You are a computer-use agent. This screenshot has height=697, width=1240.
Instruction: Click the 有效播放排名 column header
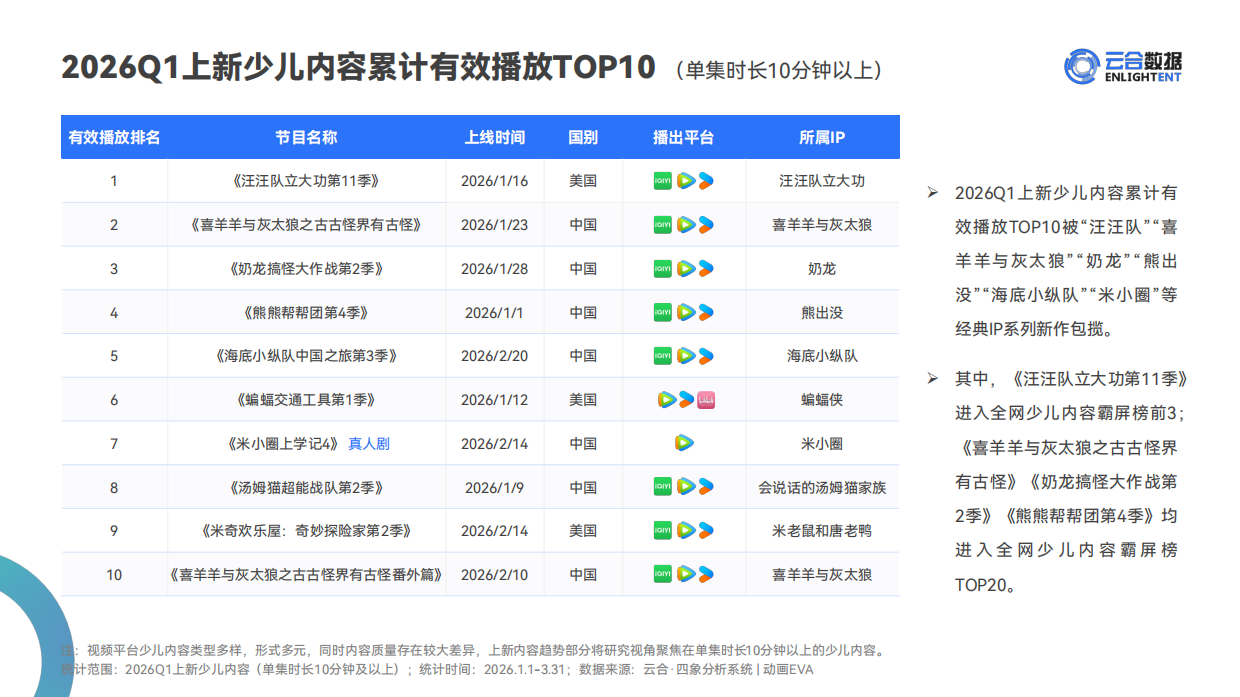114,137
